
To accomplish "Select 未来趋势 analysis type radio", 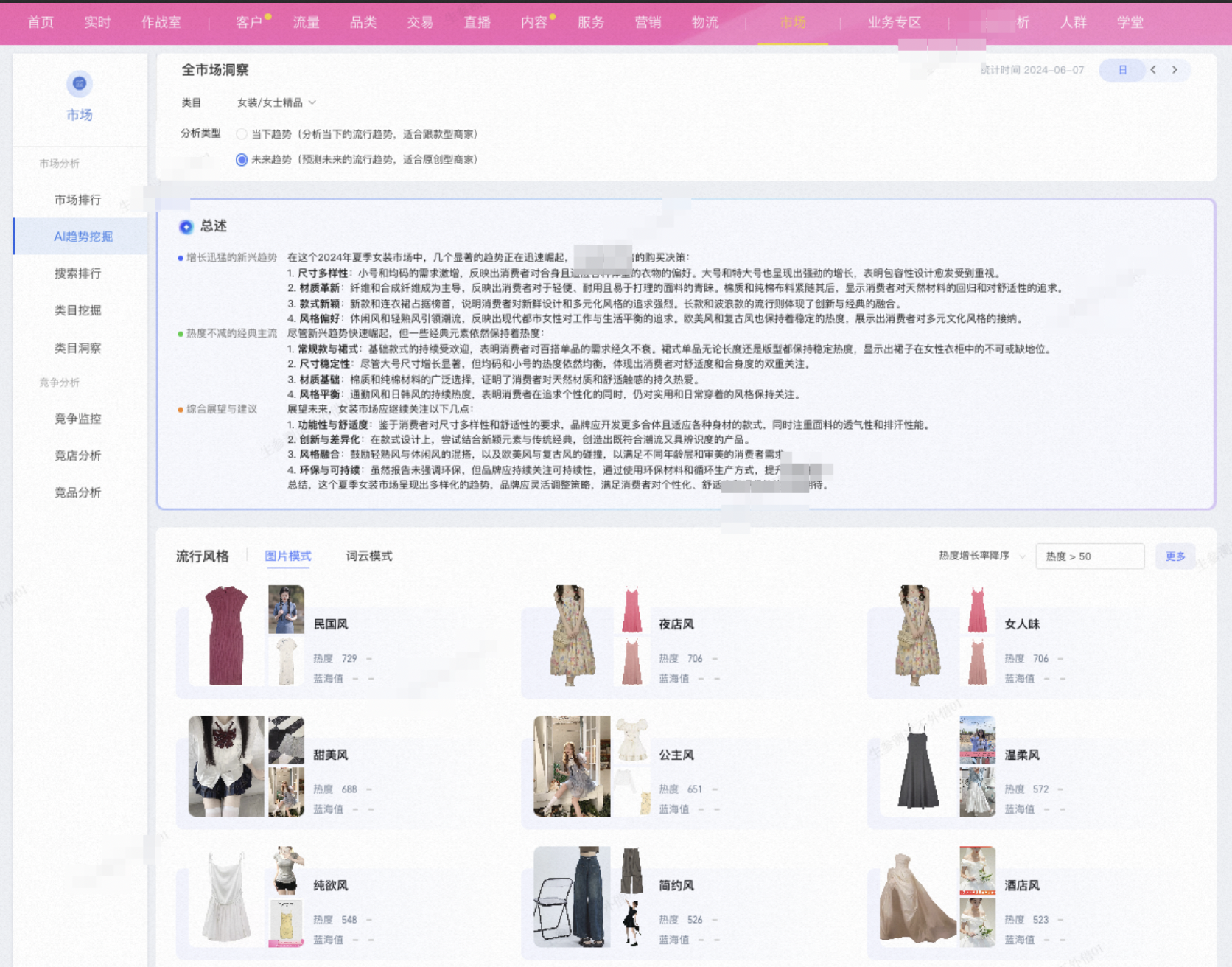I will [242, 159].
